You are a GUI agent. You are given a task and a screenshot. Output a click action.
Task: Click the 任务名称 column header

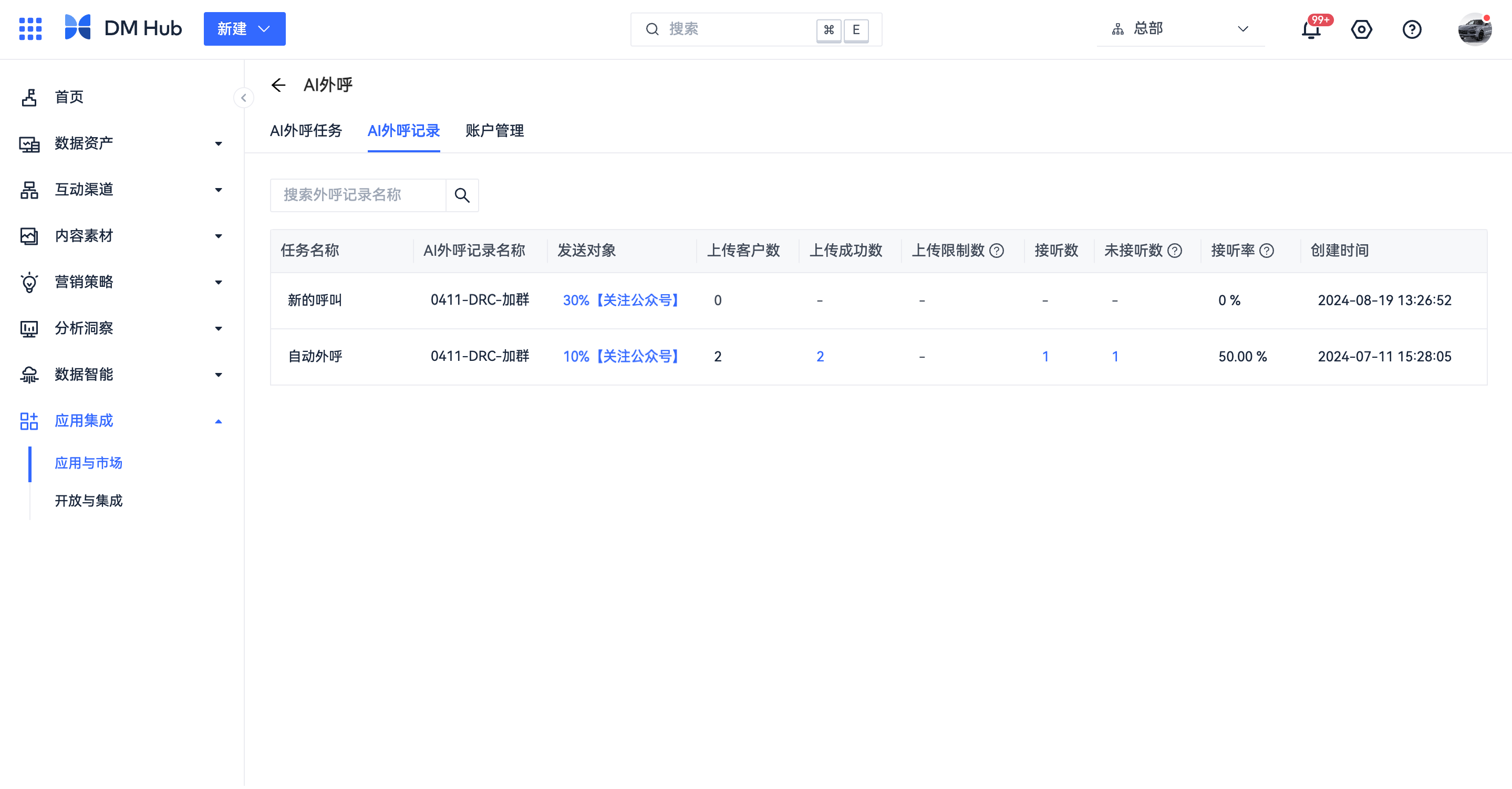(x=310, y=251)
